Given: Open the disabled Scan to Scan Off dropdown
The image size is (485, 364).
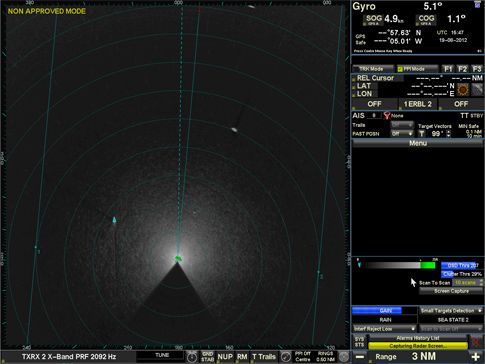Looking at the screenshot, I should [x=451, y=329].
